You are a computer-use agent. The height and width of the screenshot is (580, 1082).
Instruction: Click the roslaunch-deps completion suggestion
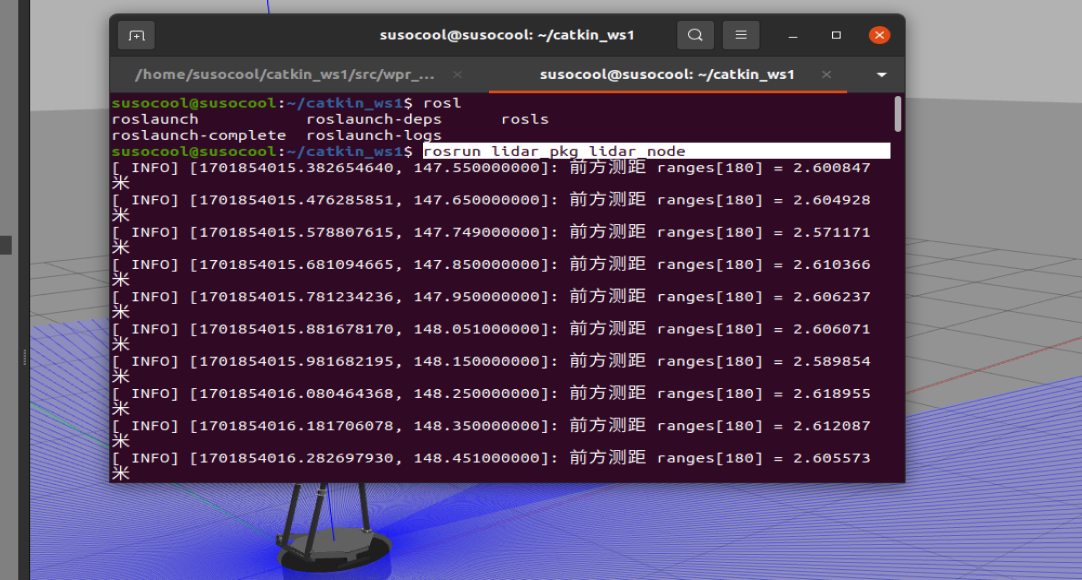tap(373, 119)
